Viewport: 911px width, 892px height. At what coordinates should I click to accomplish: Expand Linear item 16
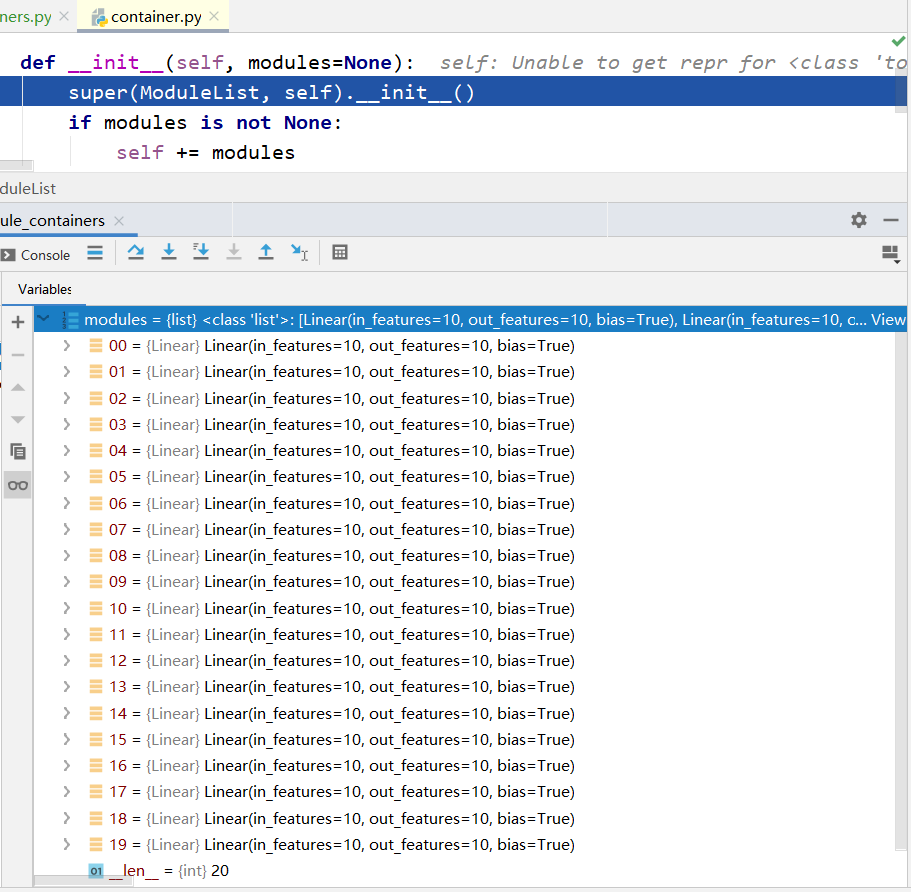click(67, 766)
